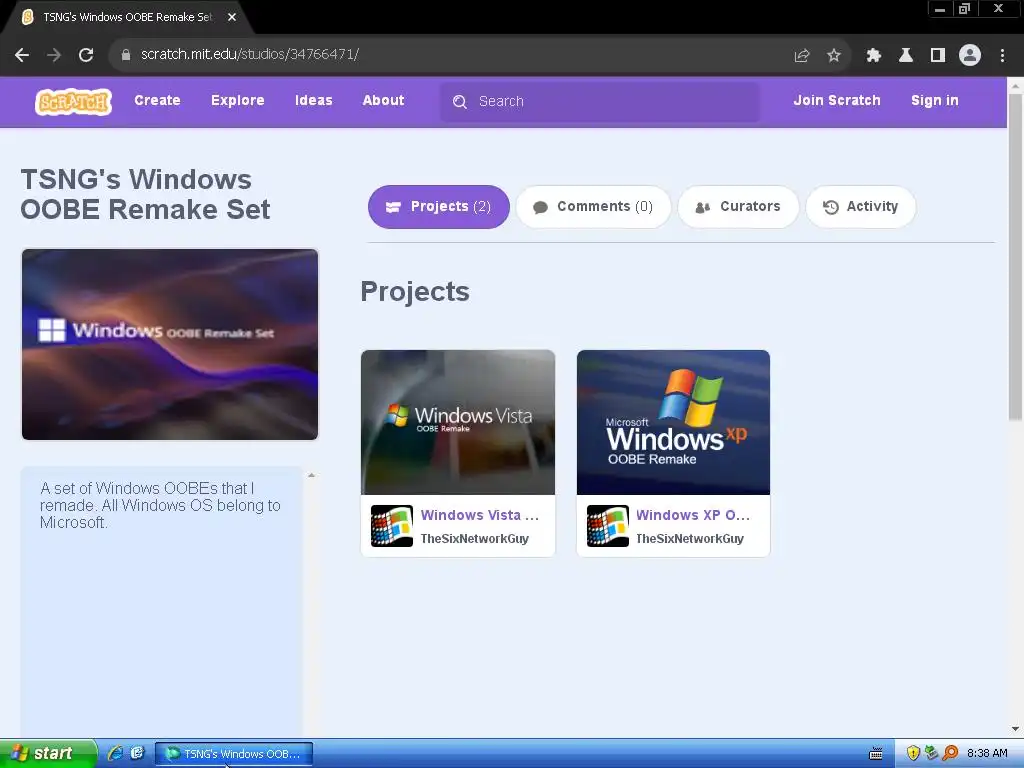The height and width of the screenshot is (768, 1024).
Task: Click the Chrome Labs flask icon
Action: (x=906, y=56)
